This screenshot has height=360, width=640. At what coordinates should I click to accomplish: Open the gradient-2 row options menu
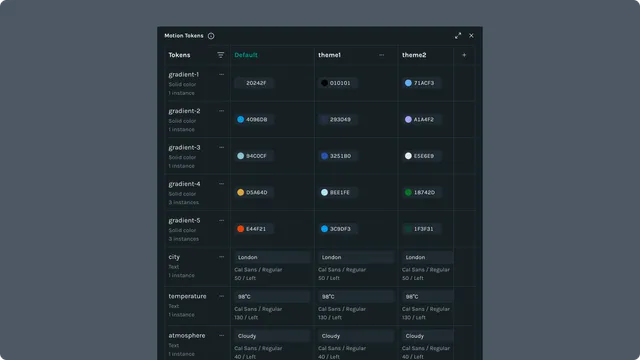(x=222, y=111)
